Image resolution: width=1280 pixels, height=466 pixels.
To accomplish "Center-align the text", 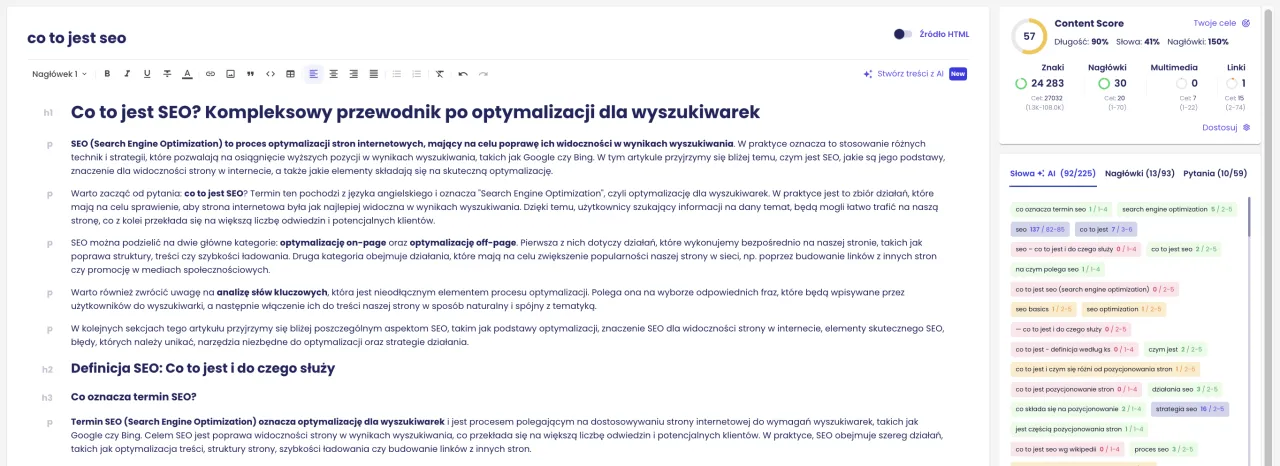I will (x=334, y=74).
